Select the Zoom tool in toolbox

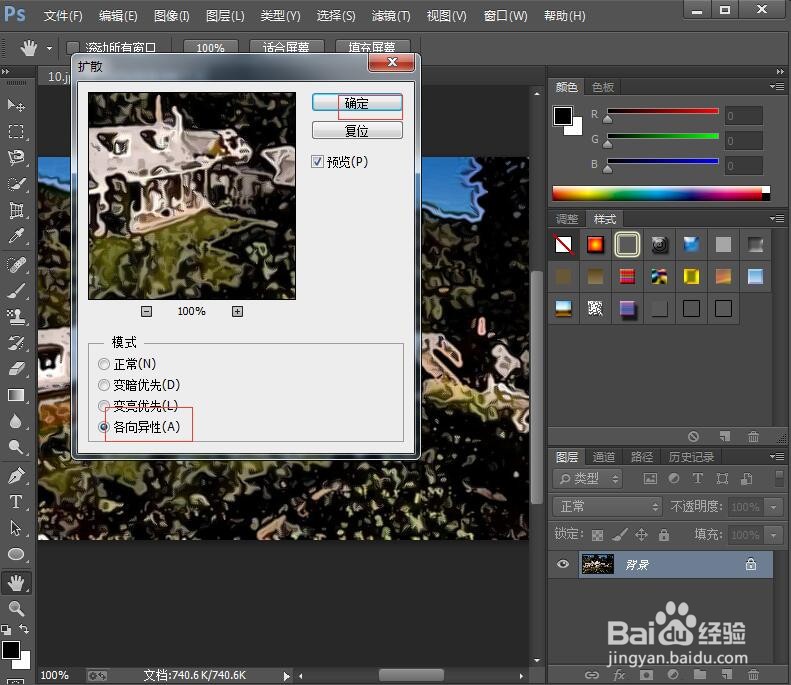pos(16,608)
